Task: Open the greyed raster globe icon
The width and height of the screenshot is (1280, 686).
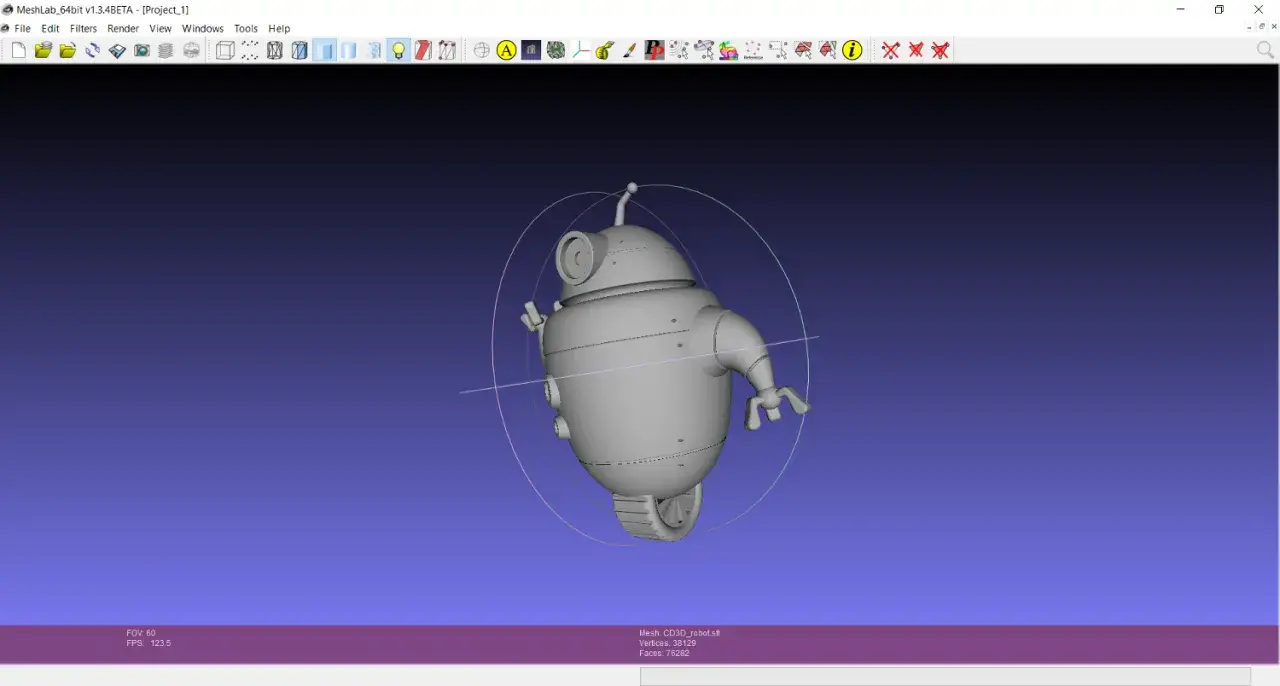Action: [x=190, y=50]
